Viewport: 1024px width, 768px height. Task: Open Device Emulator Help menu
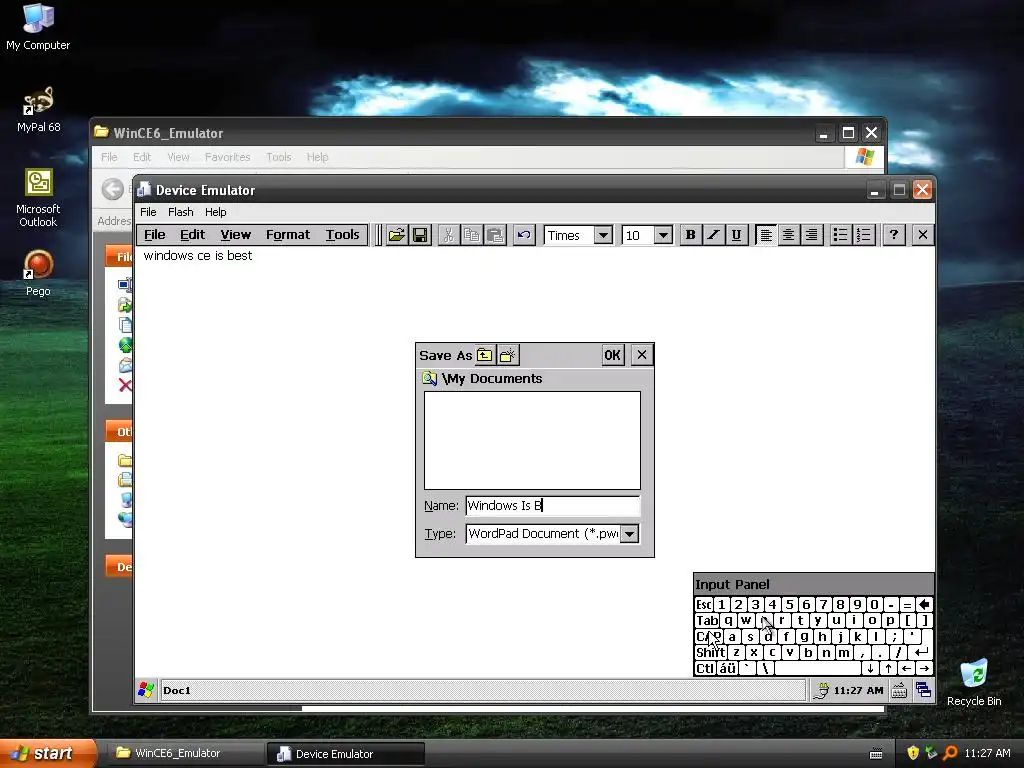point(216,212)
